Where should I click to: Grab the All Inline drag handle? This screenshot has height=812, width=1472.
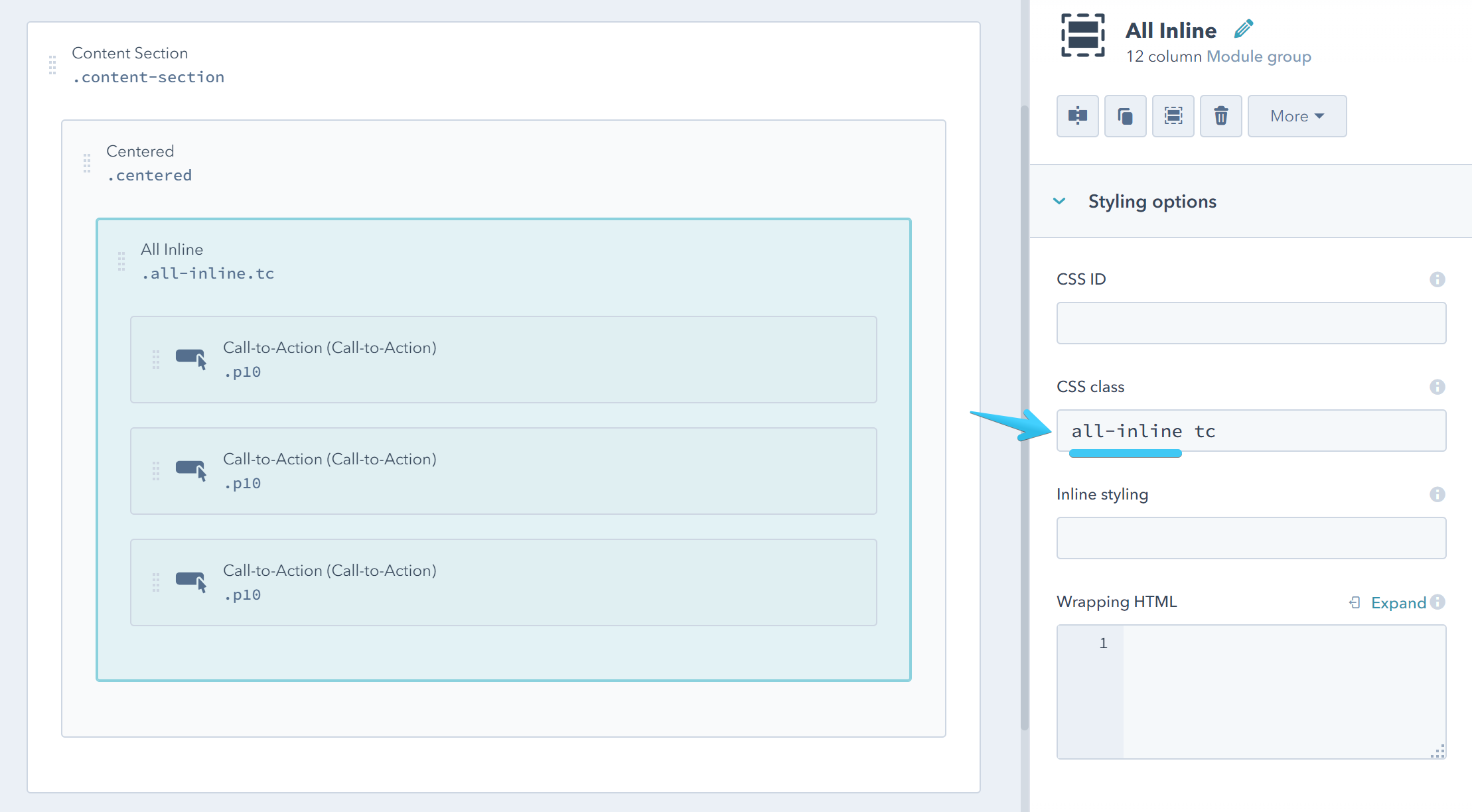coord(121,261)
